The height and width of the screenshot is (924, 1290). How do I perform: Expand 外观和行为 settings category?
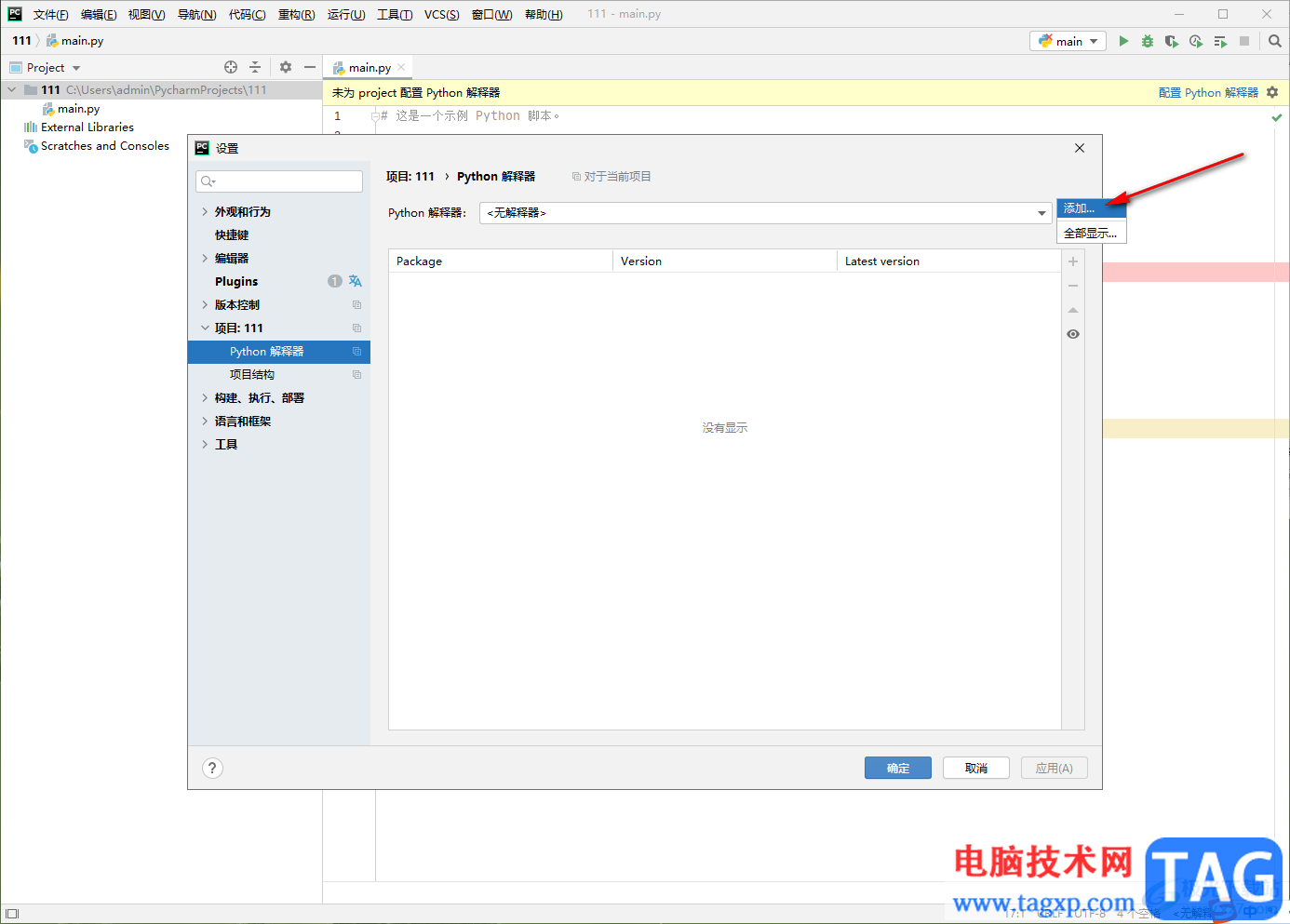pos(205,212)
